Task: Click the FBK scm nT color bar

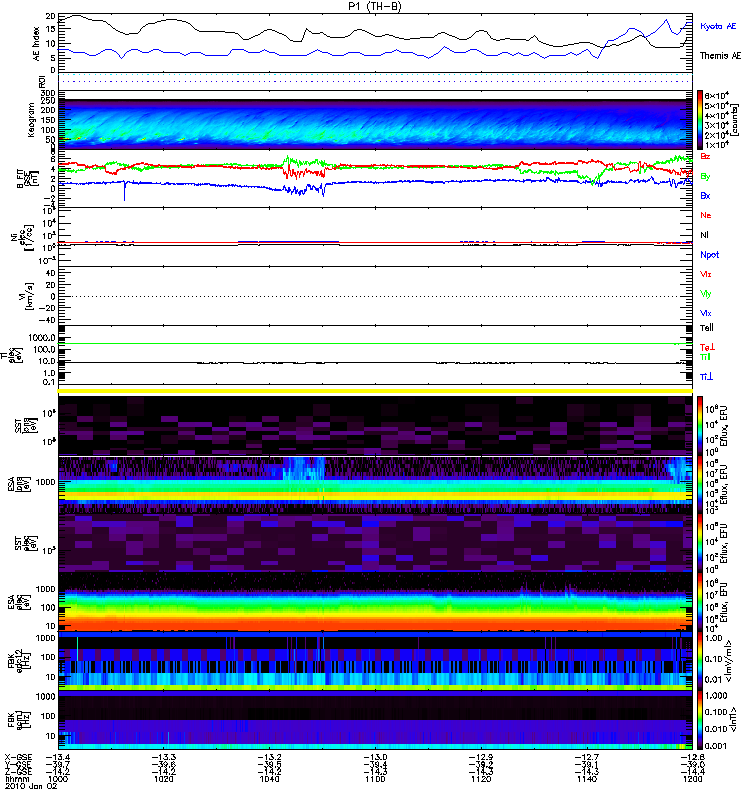Action: click(x=700, y=720)
